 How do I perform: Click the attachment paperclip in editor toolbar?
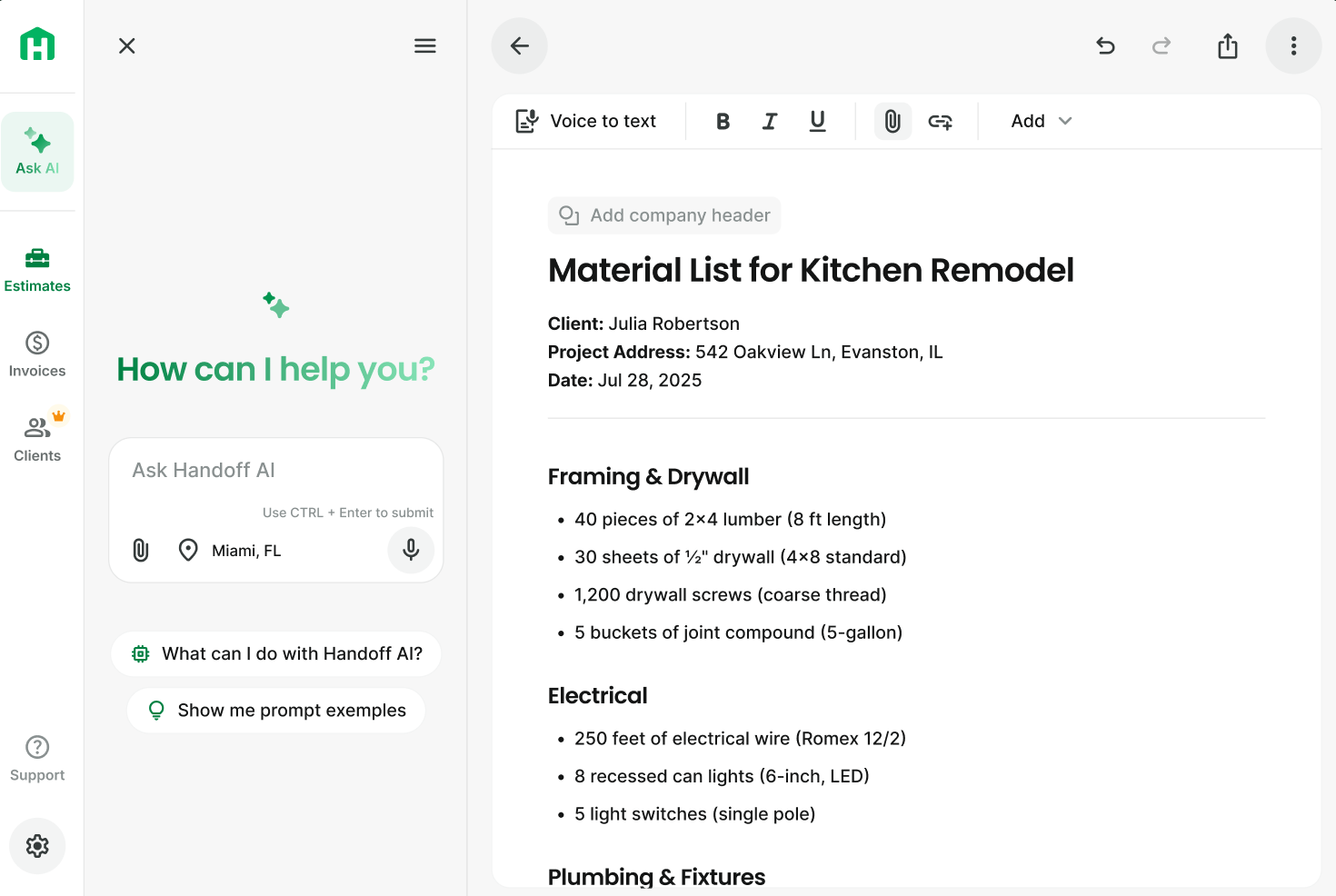pyautogui.click(x=892, y=121)
